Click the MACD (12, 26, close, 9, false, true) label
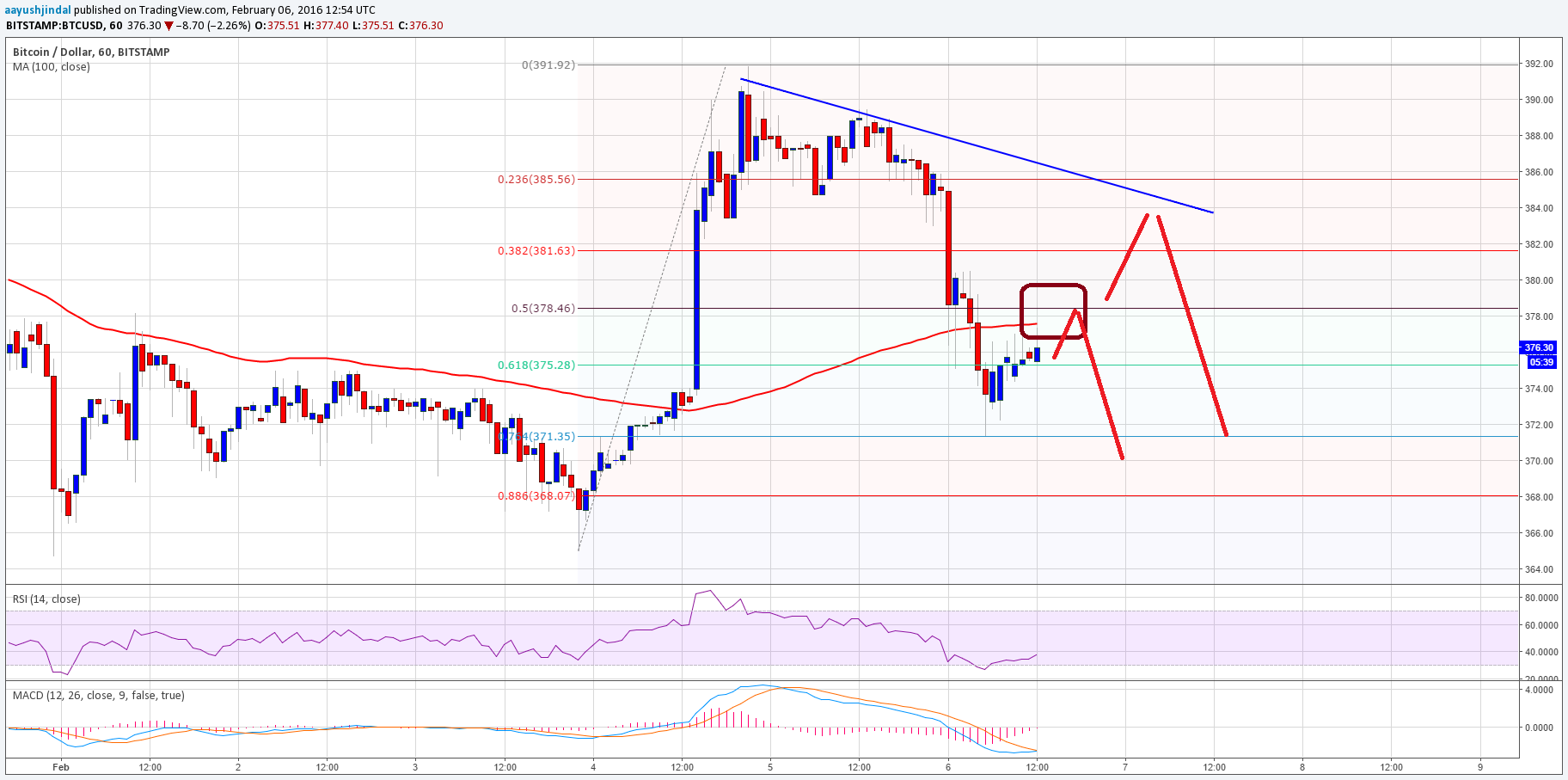Screen dimensions: 1568x780 click(99, 696)
